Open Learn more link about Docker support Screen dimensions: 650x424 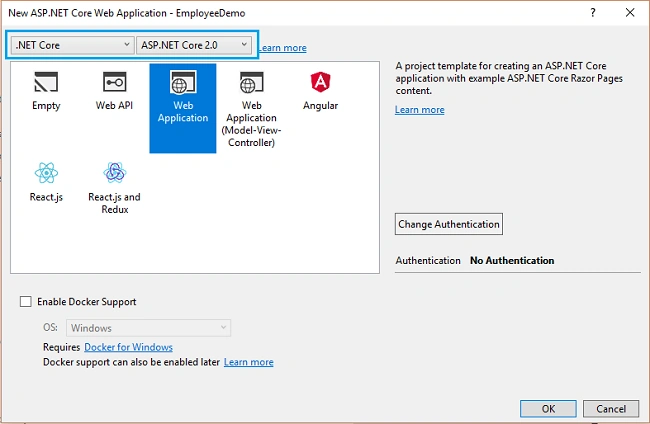click(x=249, y=362)
